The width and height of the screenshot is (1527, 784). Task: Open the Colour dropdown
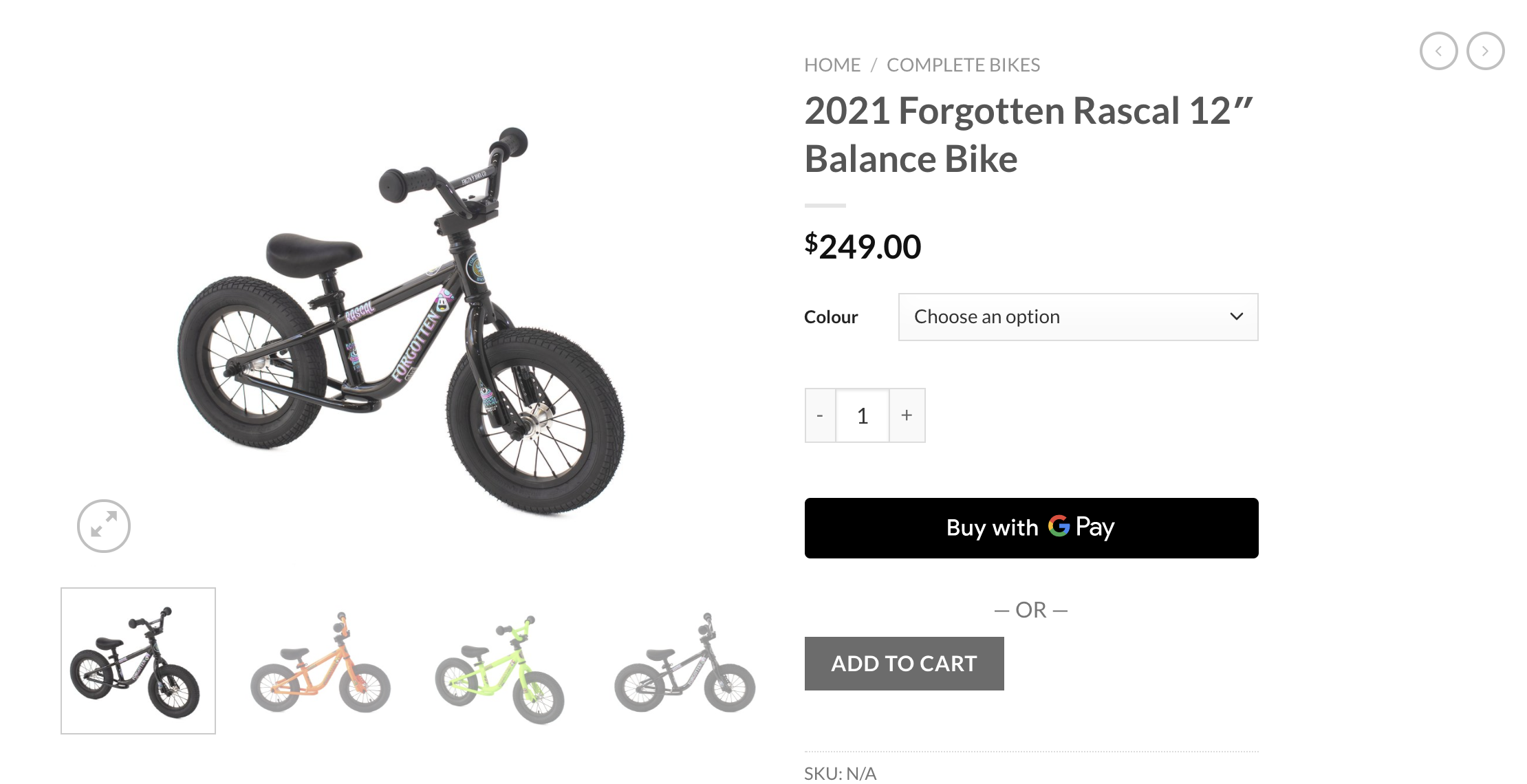[1077, 317]
